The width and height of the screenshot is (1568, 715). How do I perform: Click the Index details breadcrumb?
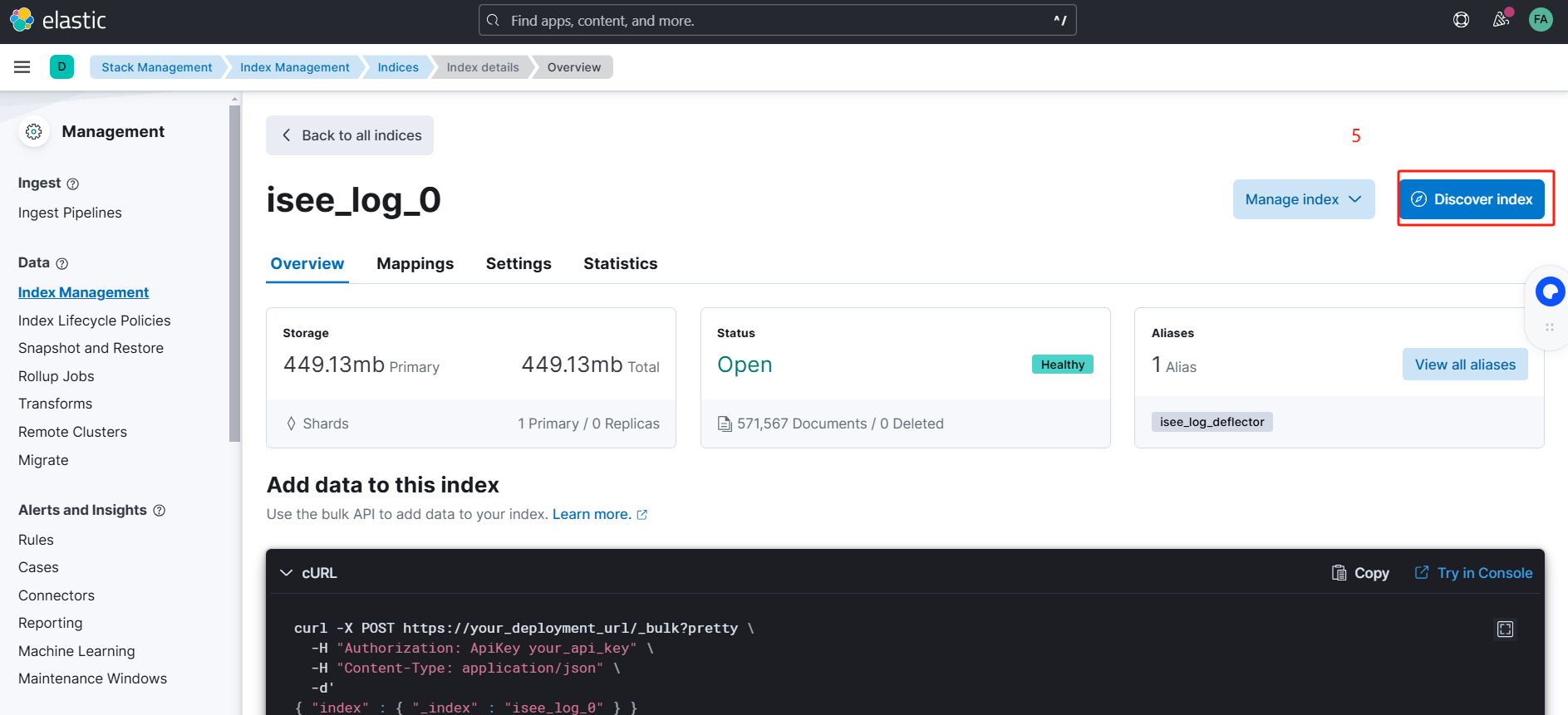tap(482, 67)
